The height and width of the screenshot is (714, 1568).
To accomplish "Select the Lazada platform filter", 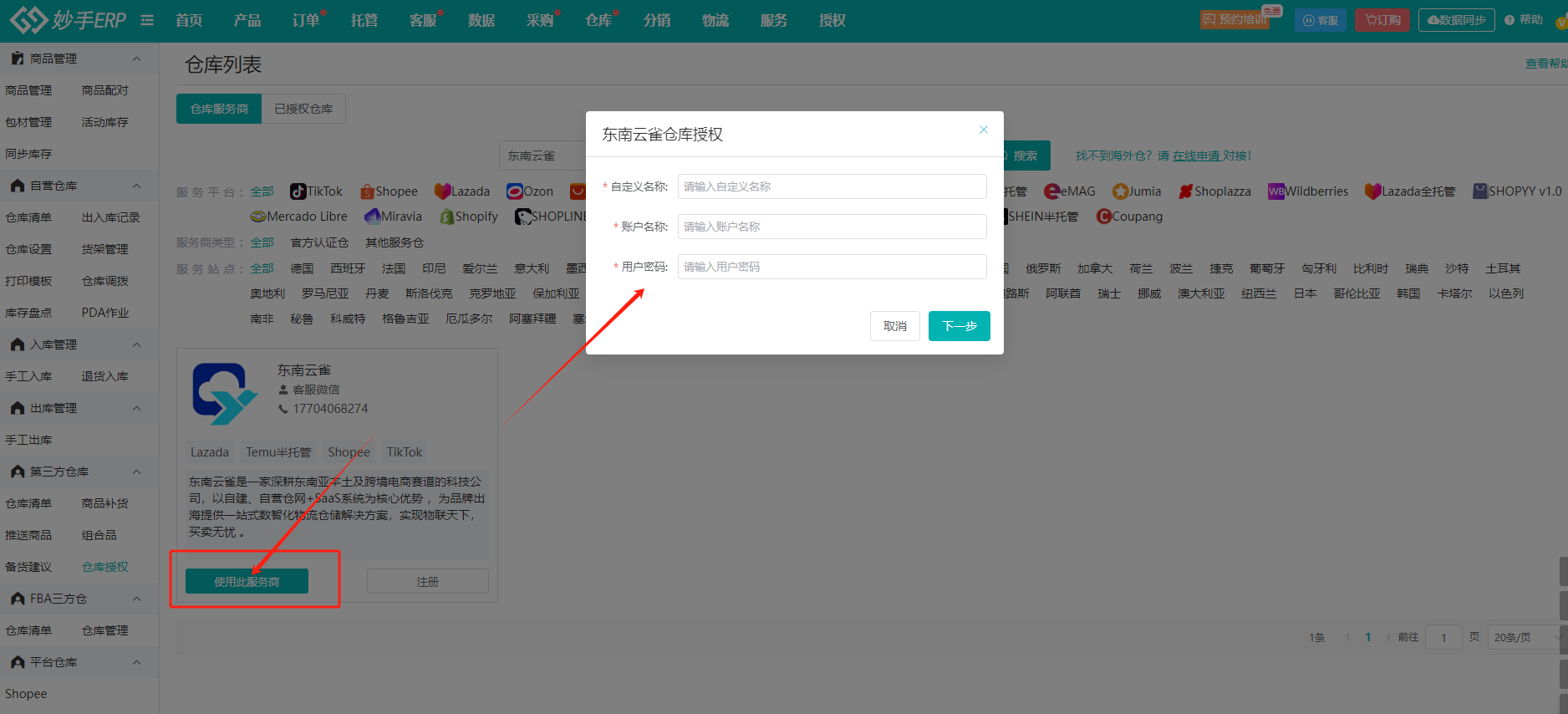I will 462,191.
